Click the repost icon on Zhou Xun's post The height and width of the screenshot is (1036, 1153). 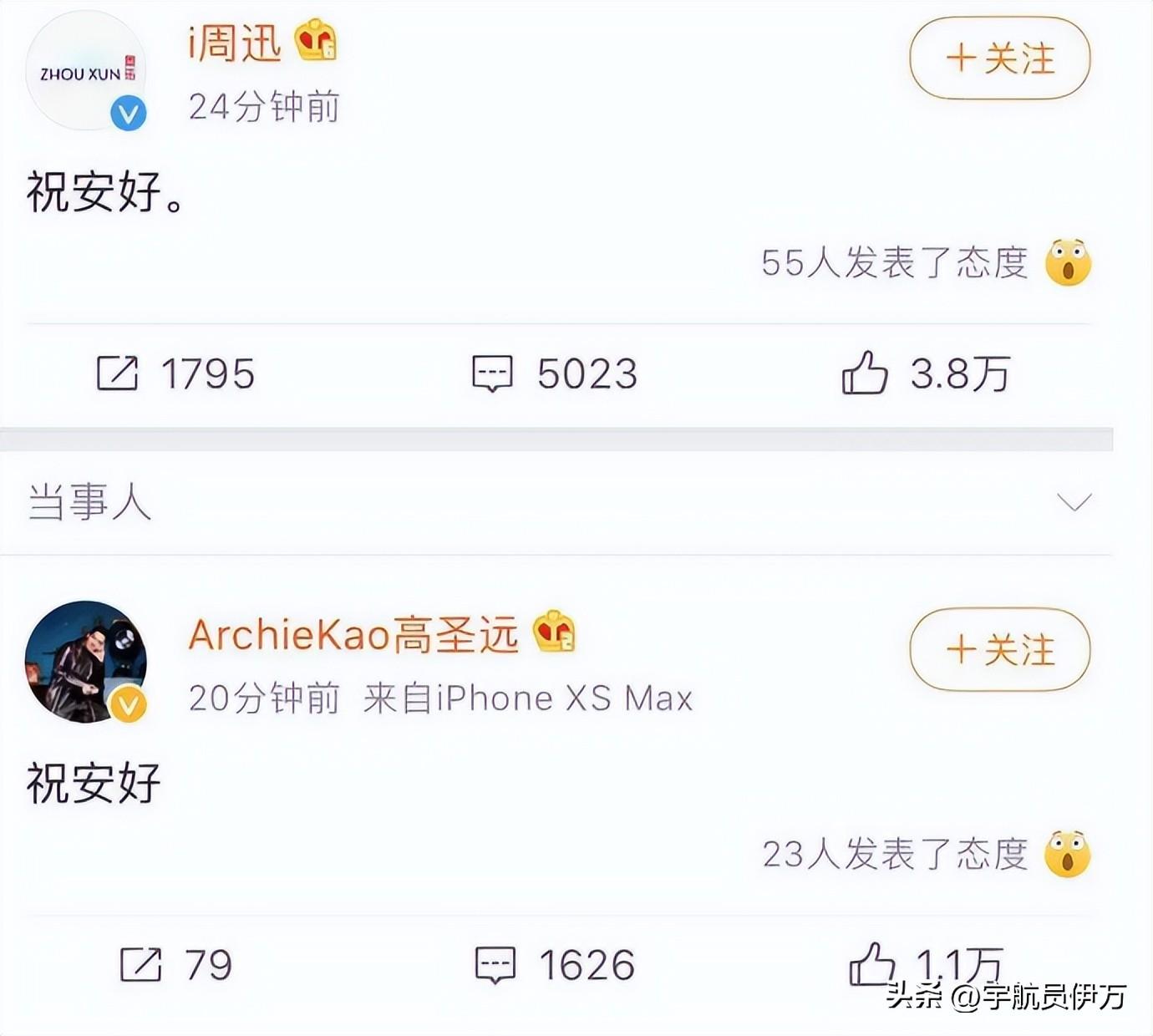coord(117,373)
